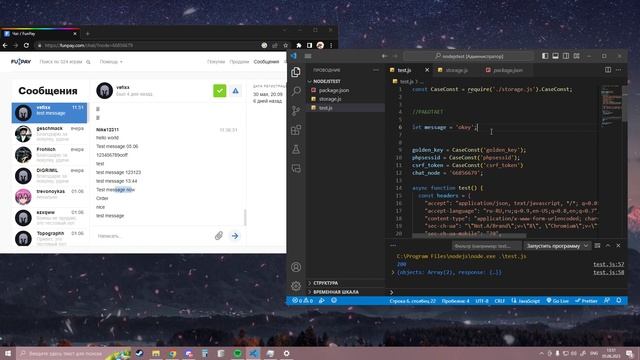Maximize the panel with the chevron-up icon
The width and height of the screenshot is (640, 360).
(x=608, y=246)
